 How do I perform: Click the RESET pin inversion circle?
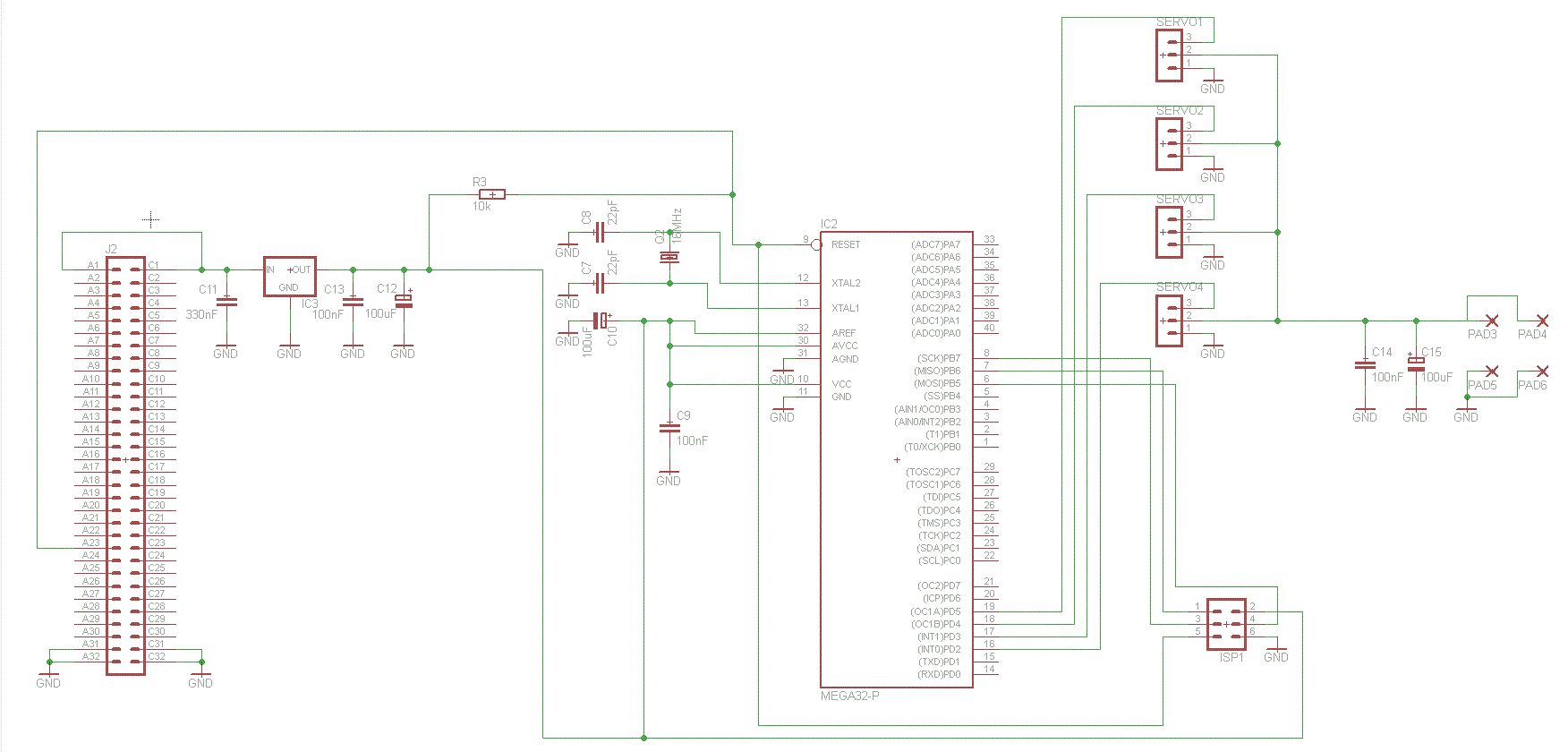click(816, 244)
